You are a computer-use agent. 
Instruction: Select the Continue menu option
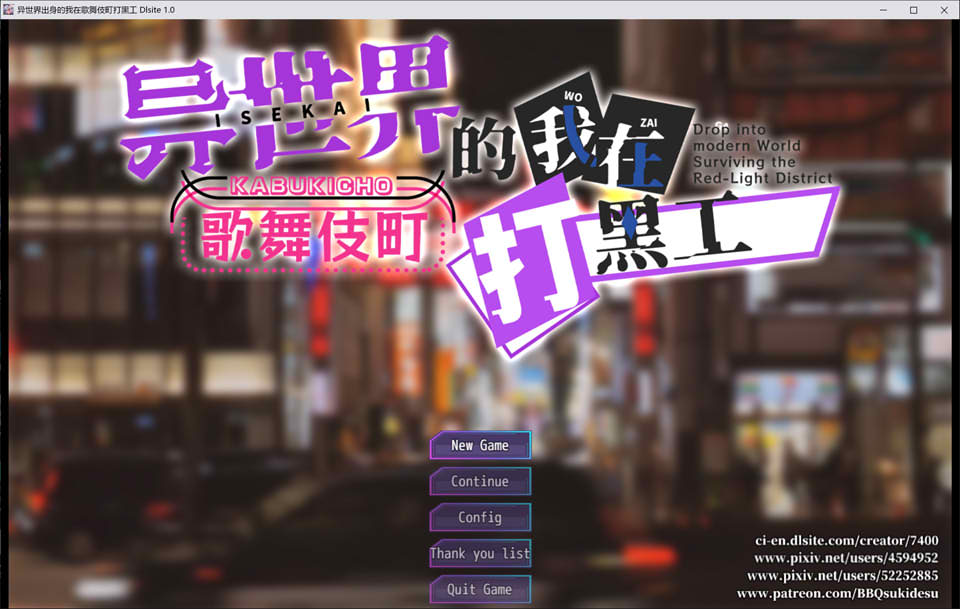coord(480,482)
